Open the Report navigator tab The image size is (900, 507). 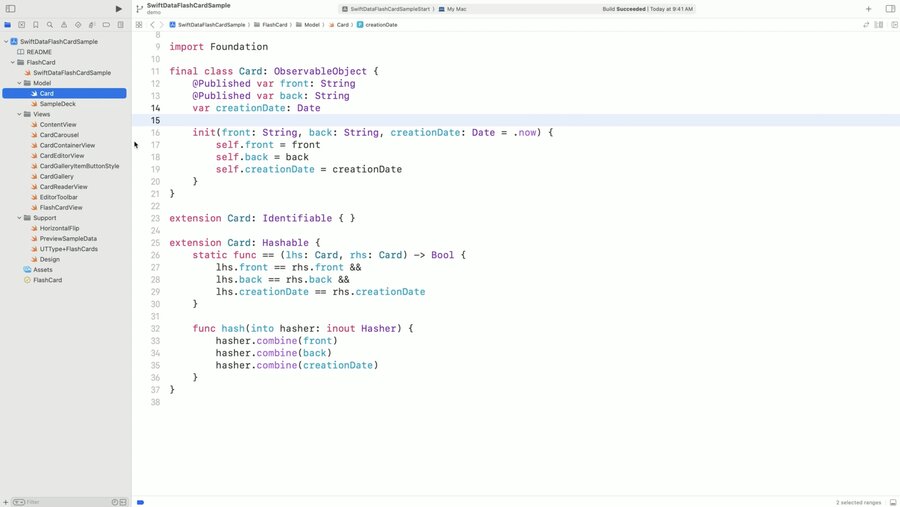pos(121,25)
